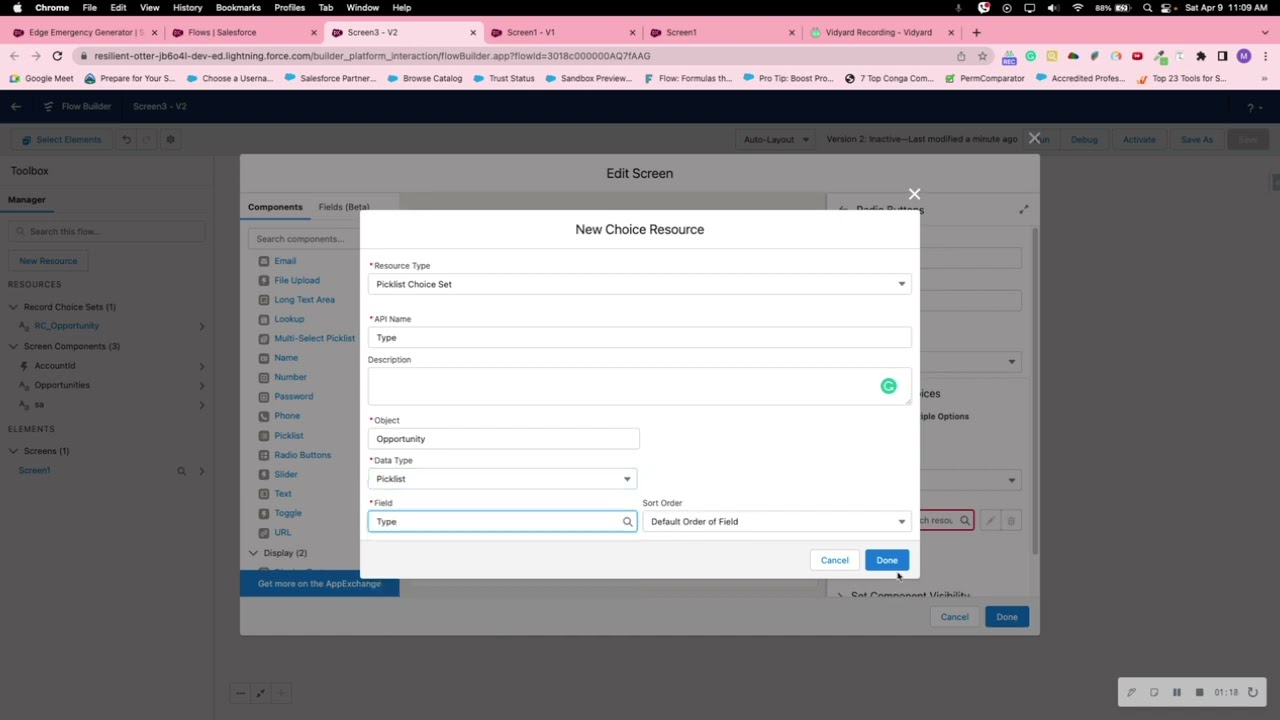This screenshot has width=1280, height=720.
Task: Click the Phone component icon
Action: click(x=264, y=416)
